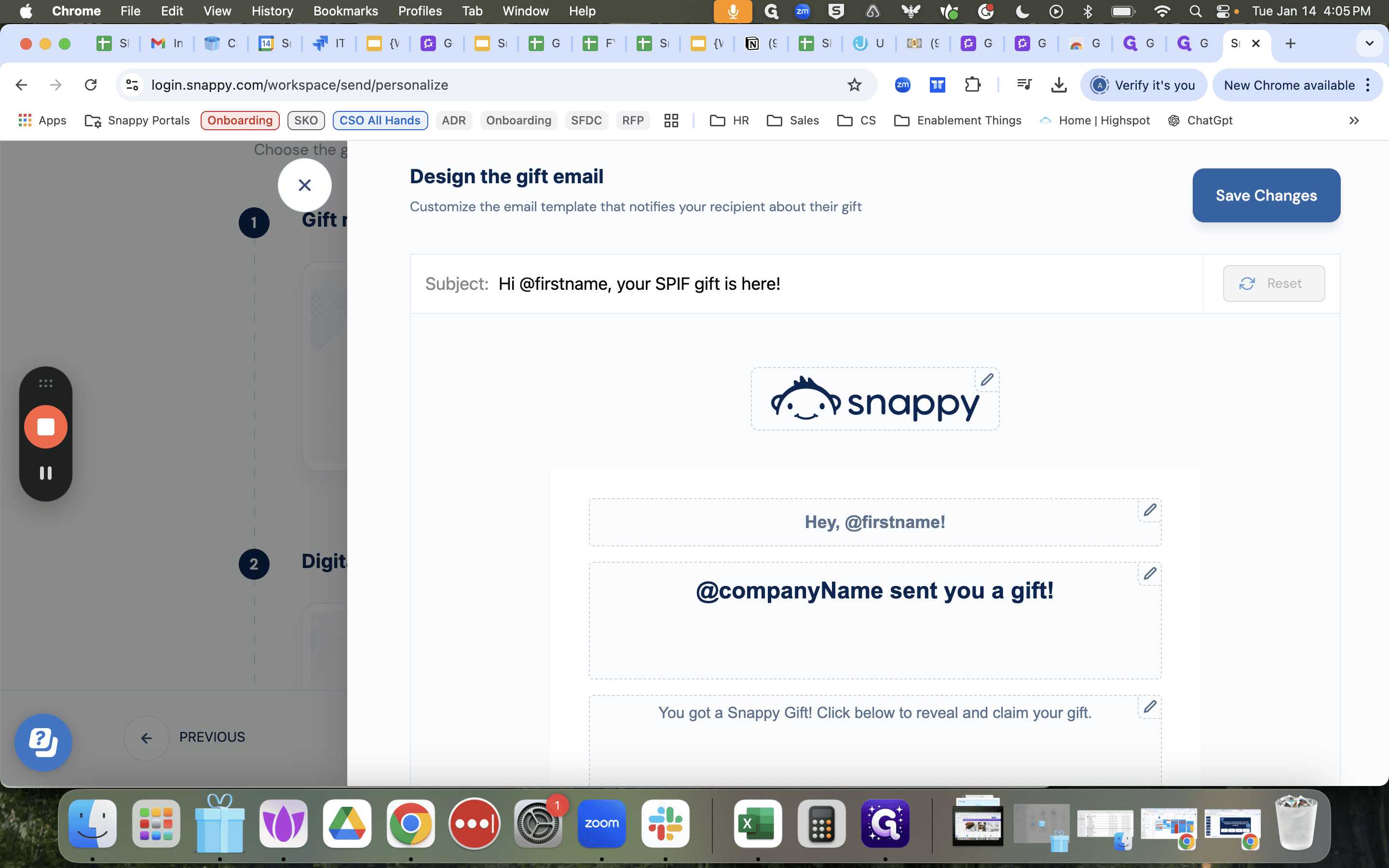Viewport: 1389px width, 868px height.
Task: Switch to the Google Calendar tab
Action: pyautogui.click(x=274, y=43)
